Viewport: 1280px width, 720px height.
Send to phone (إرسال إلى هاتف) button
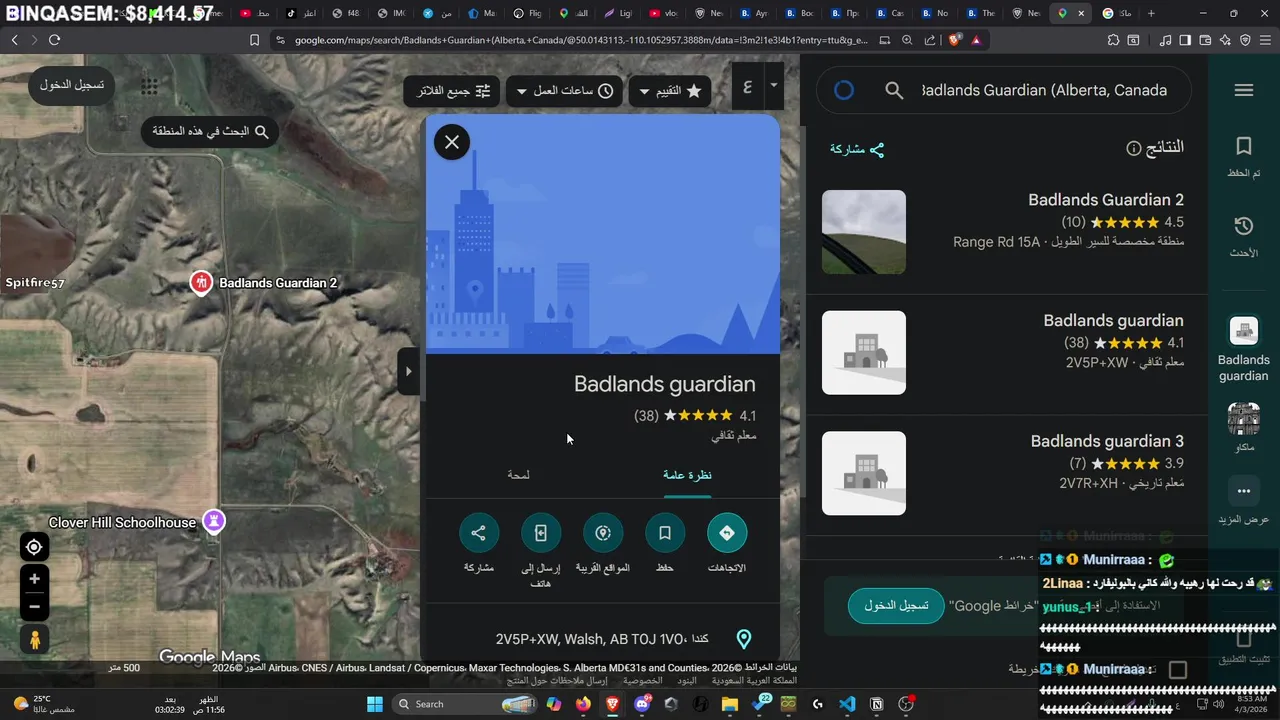pyautogui.click(x=541, y=533)
